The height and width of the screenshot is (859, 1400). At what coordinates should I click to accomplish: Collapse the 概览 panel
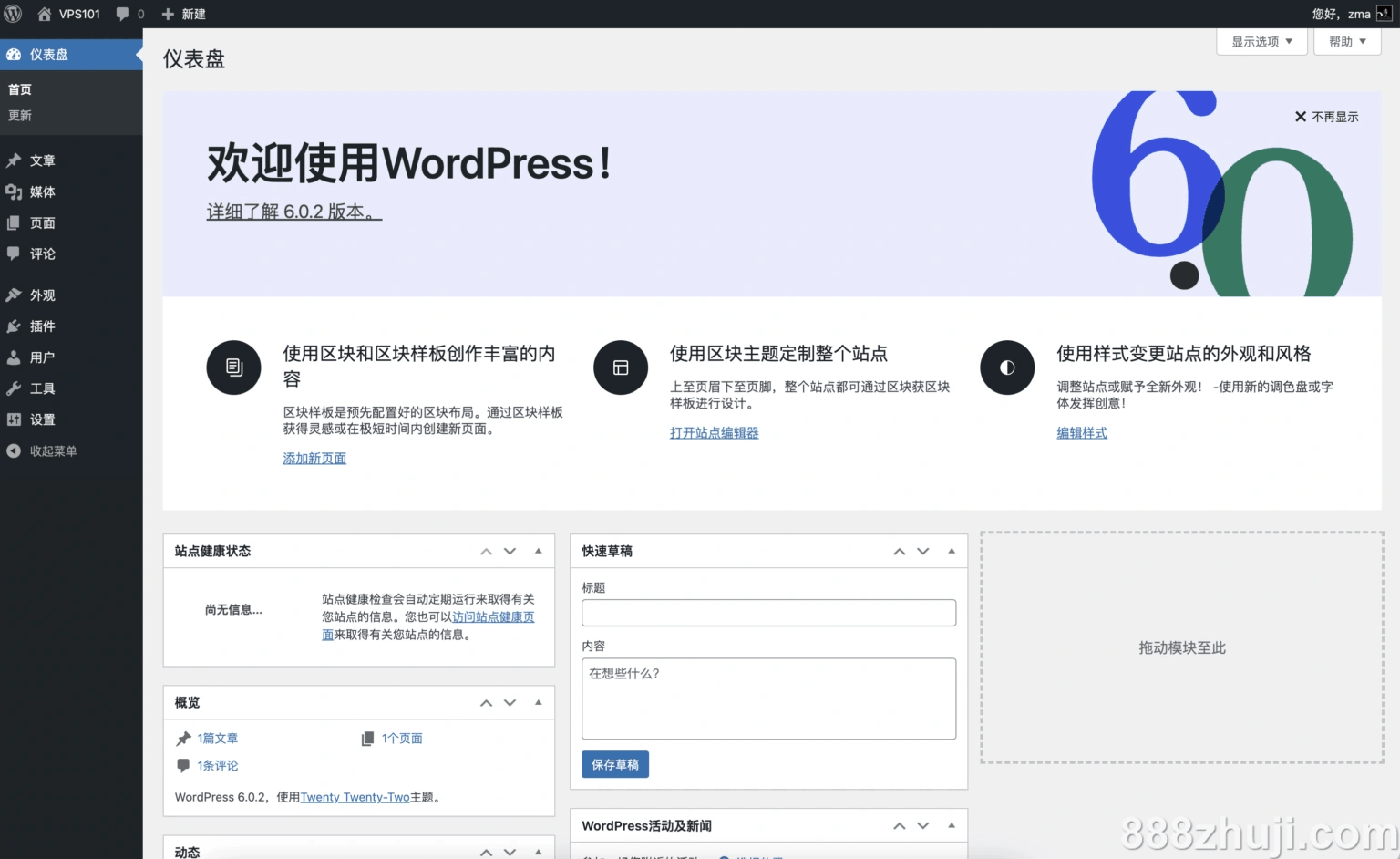(x=539, y=703)
